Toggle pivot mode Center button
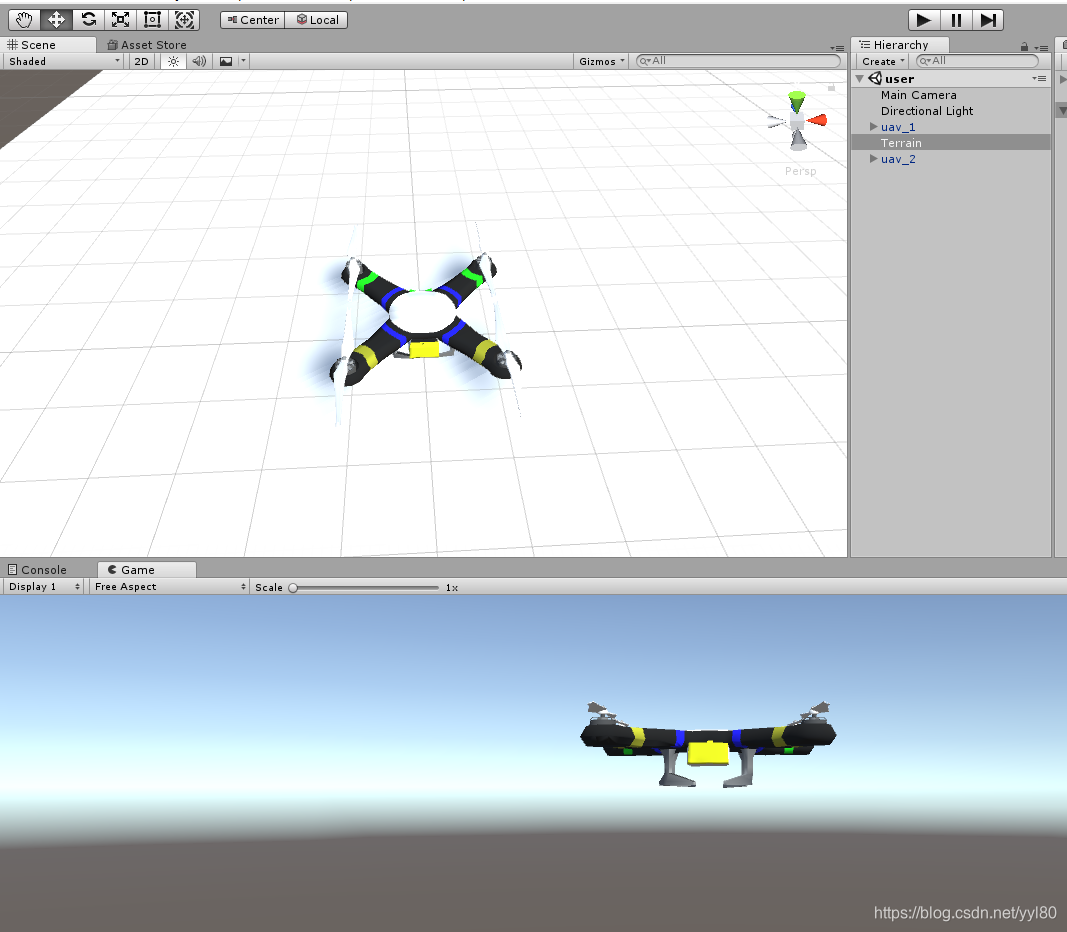Image resolution: width=1067 pixels, height=932 pixels. point(252,20)
